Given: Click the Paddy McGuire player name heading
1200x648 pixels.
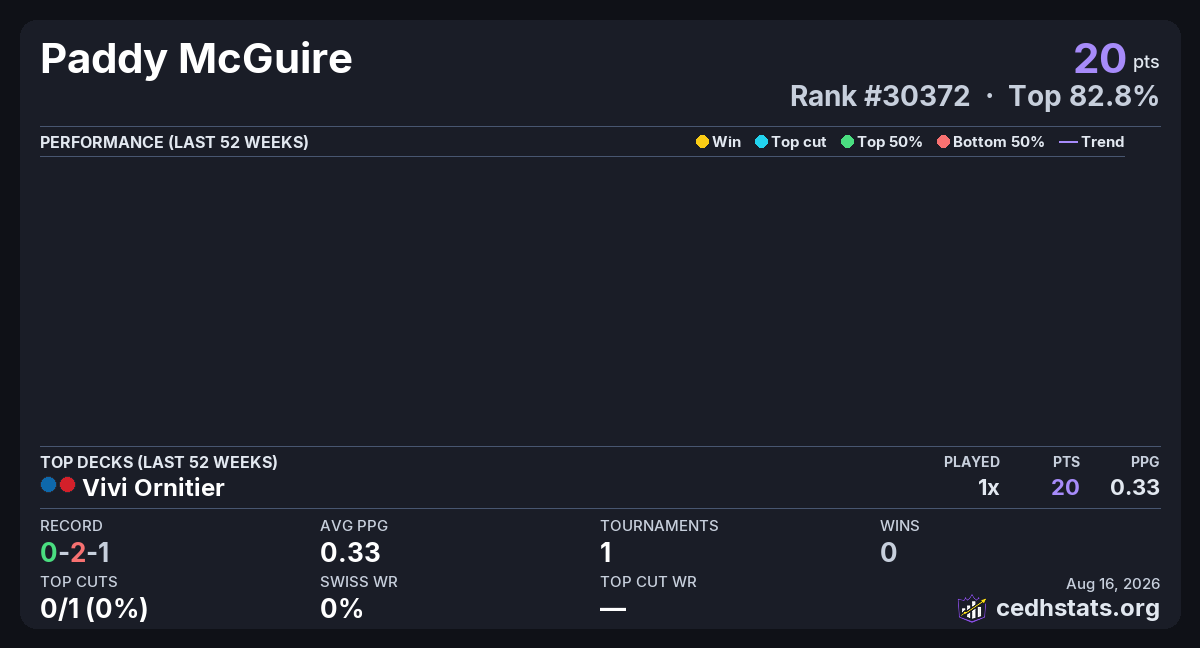Looking at the screenshot, I should (196, 59).
